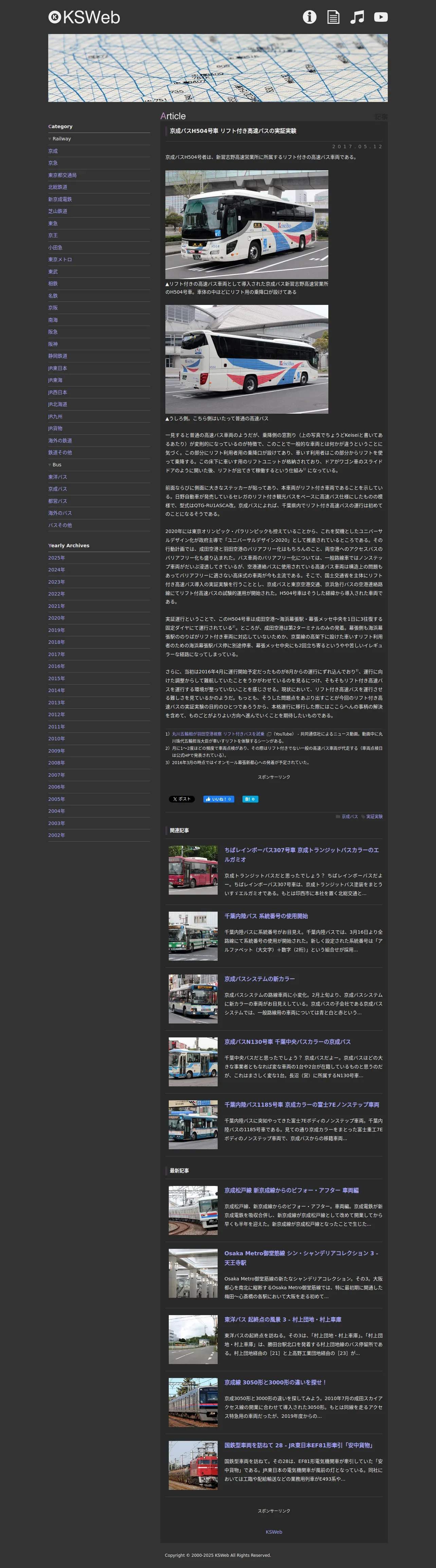The image size is (436, 1568).
Task: Bookmark the article with the Hatena B! button
Action: (250, 799)
